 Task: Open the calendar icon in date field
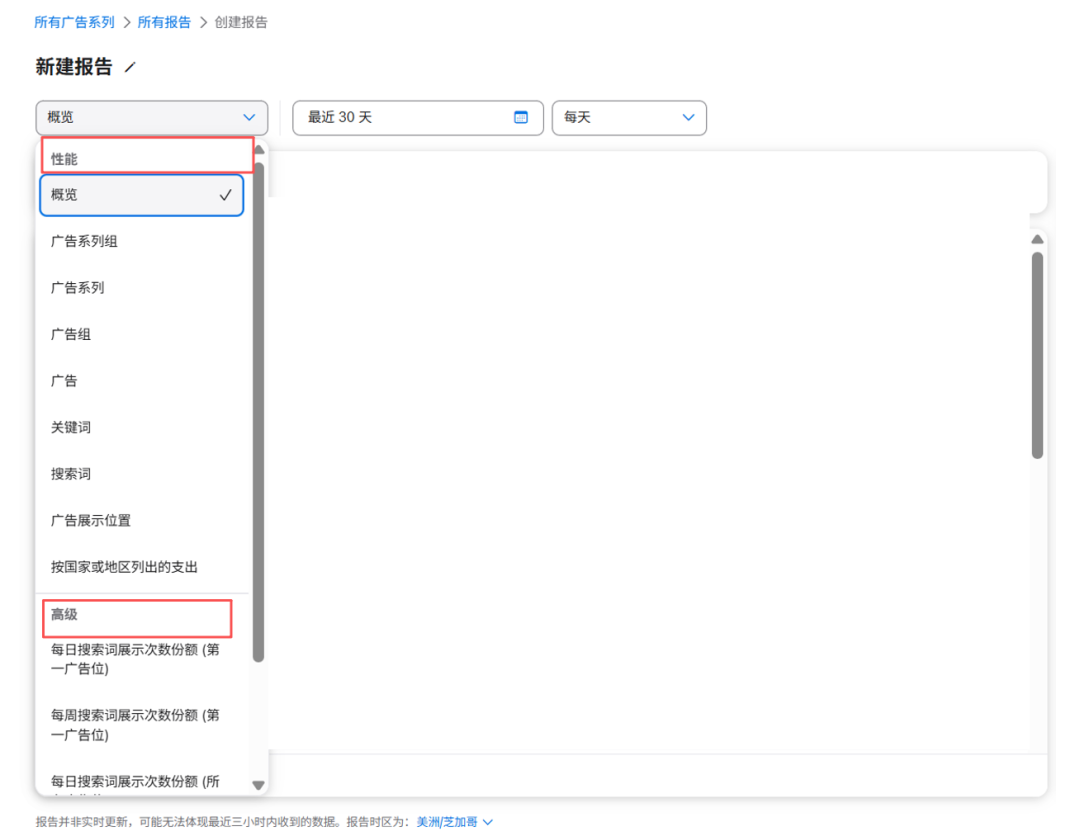point(521,117)
